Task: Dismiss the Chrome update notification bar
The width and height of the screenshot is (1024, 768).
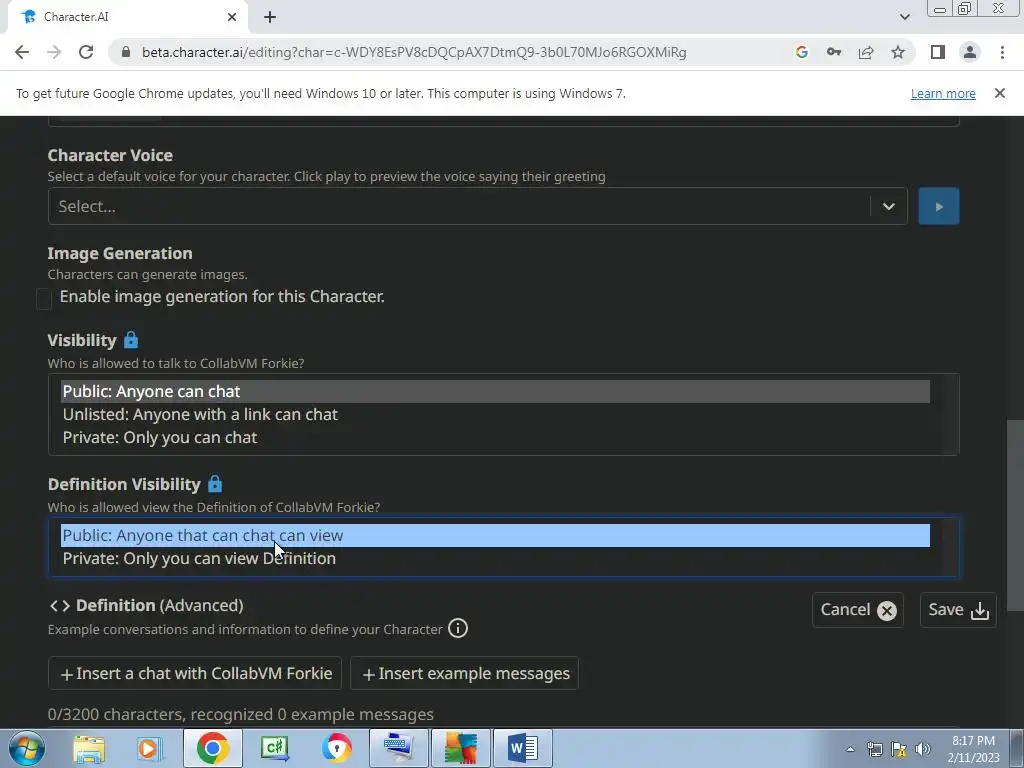Action: tap(999, 93)
